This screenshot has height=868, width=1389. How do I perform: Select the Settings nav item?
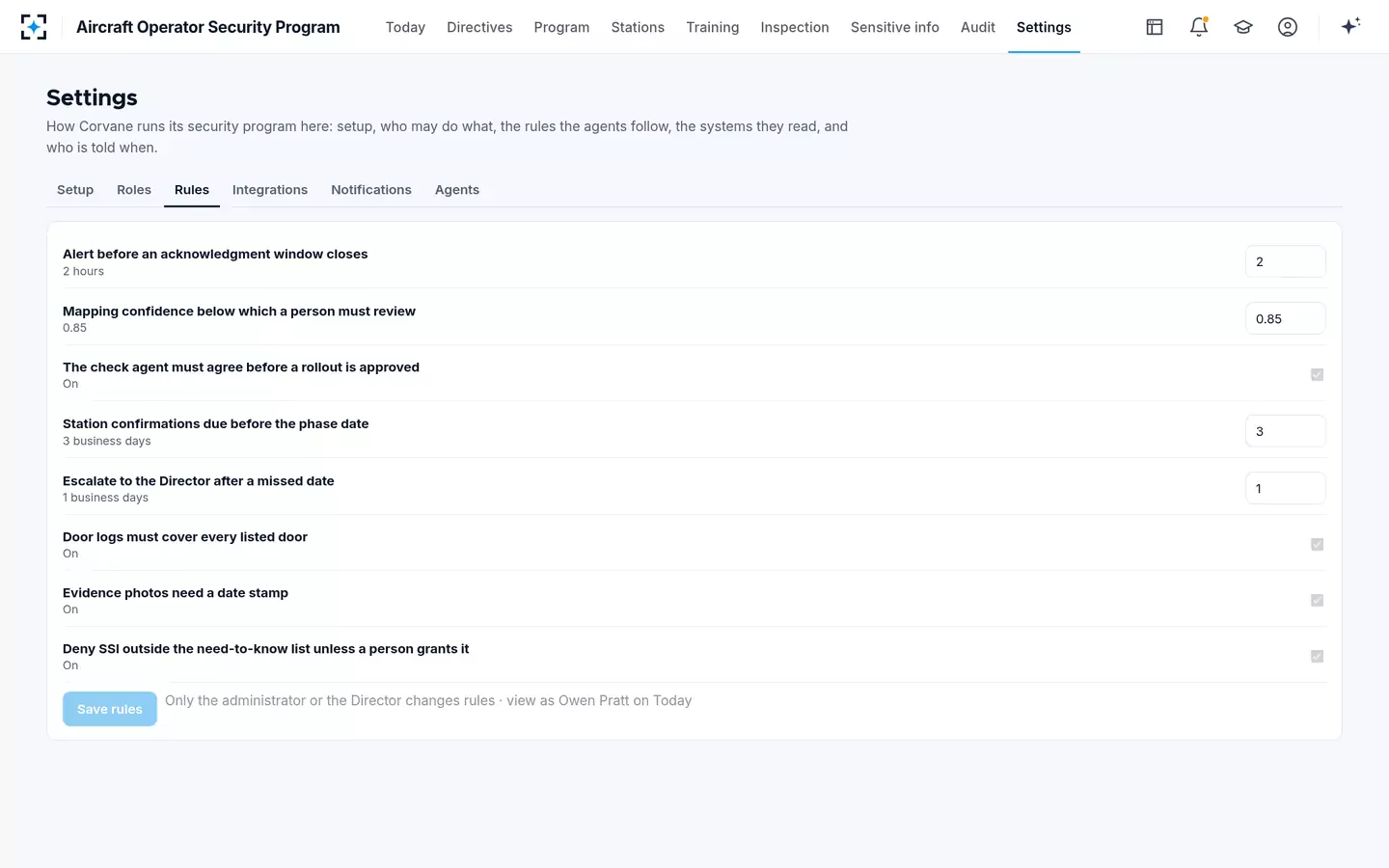1044,27
